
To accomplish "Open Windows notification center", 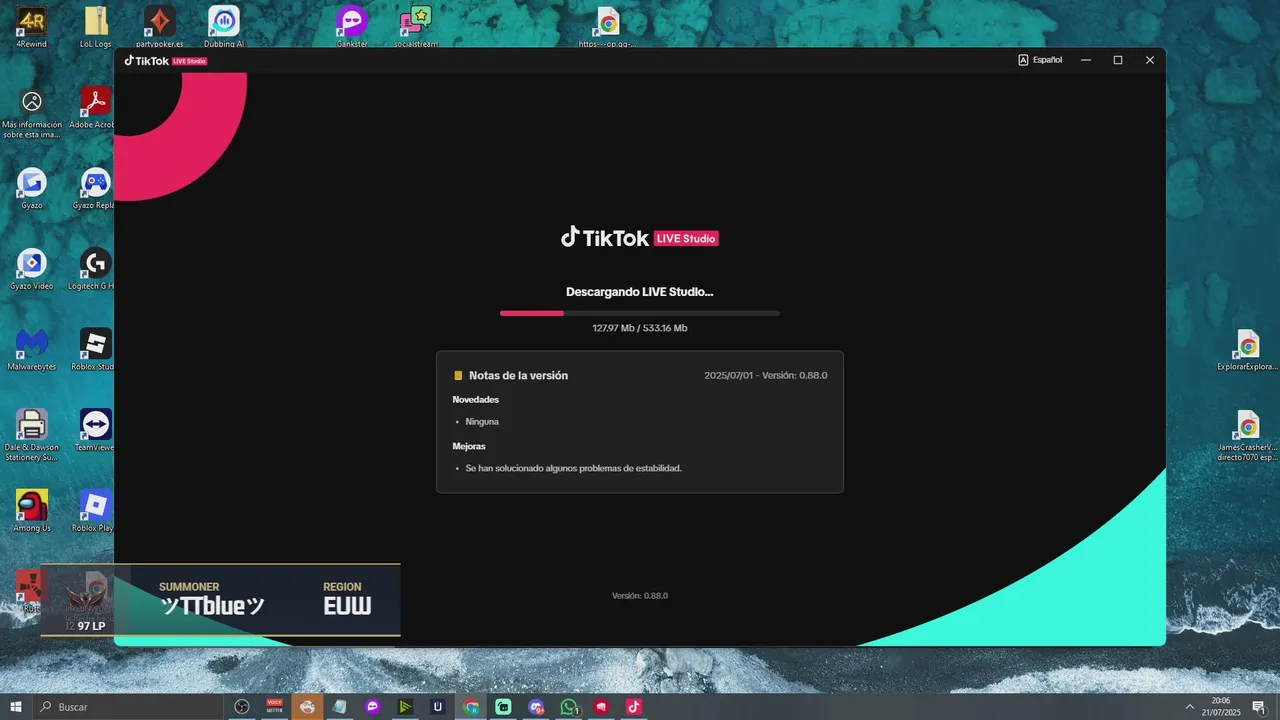I will point(1259,707).
